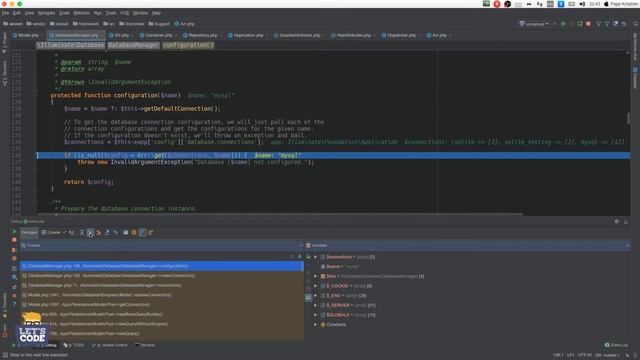640x360 pixels.
Task: Click green debug icon in top toolbar
Action: tap(563, 24)
